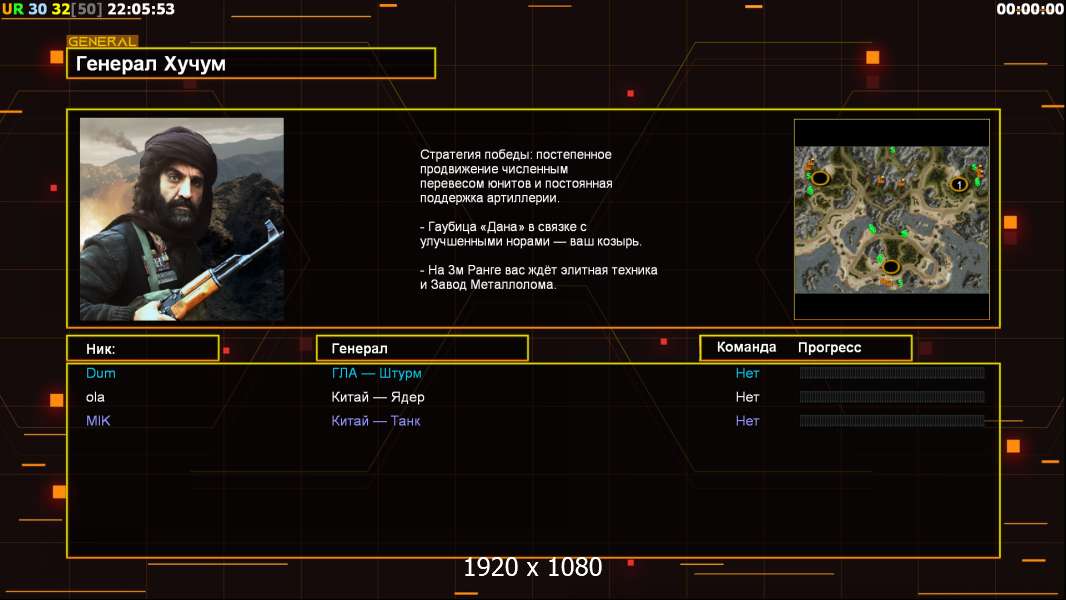The height and width of the screenshot is (600, 1066).
Task: Click the 'Китай — Ядер' faction entry
Action: 378,397
